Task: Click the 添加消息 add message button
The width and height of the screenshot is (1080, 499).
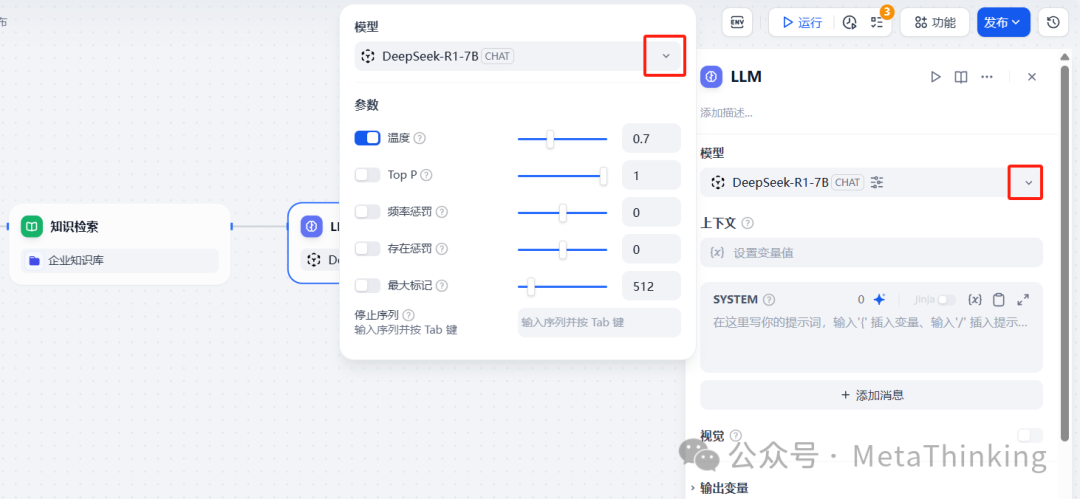Action: [871, 395]
